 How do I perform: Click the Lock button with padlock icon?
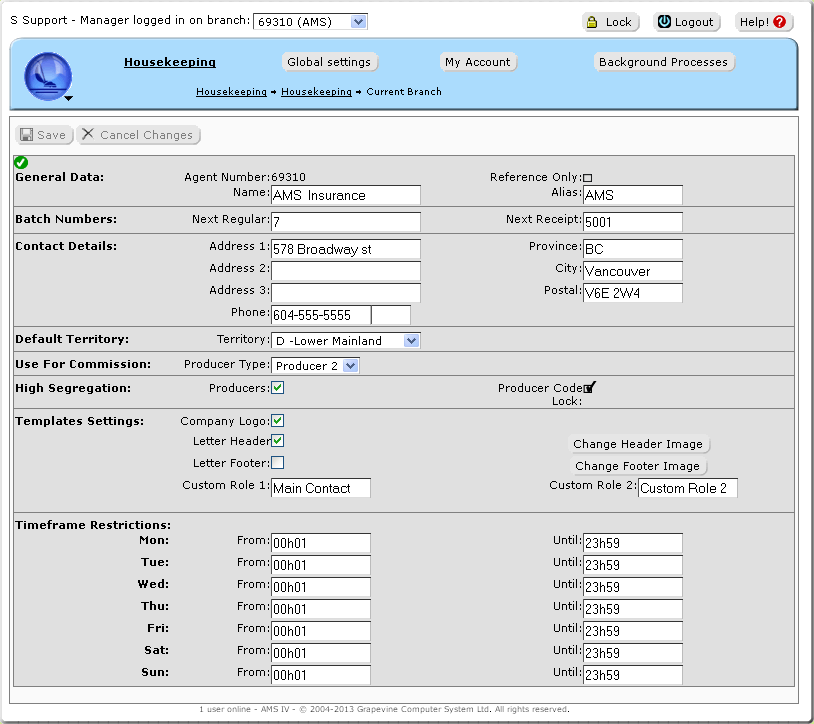coord(610,22)
